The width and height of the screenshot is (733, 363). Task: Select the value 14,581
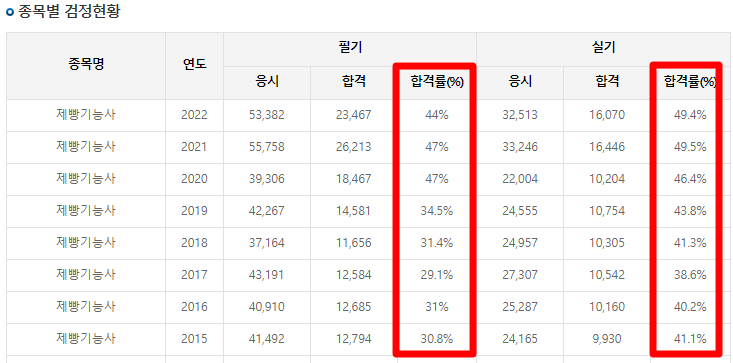click(x=353, y=211)
